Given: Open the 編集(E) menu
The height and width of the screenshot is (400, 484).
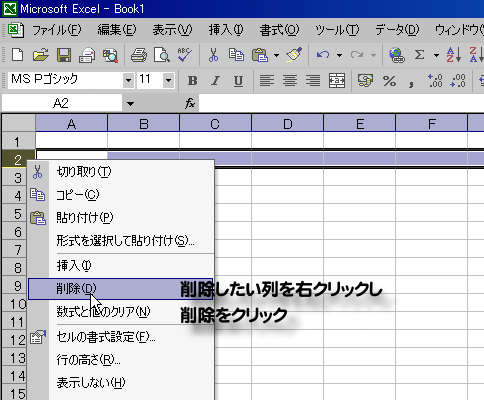Looking at the screenshot, I should pyautogui.click(x=117, y=30).
